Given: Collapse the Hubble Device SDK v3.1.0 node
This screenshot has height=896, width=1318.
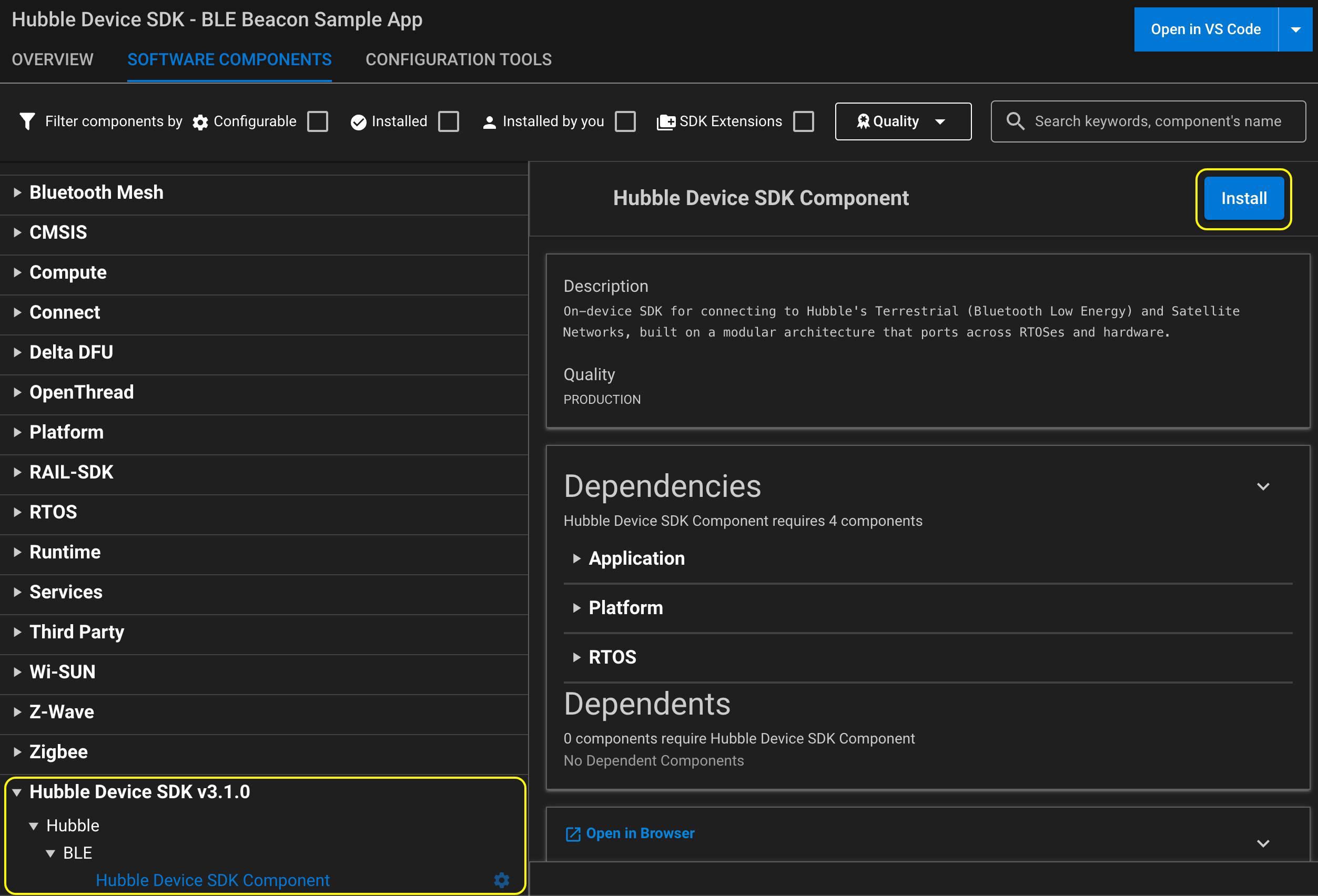Looking at the screenshot, I should tap(17, 792).
